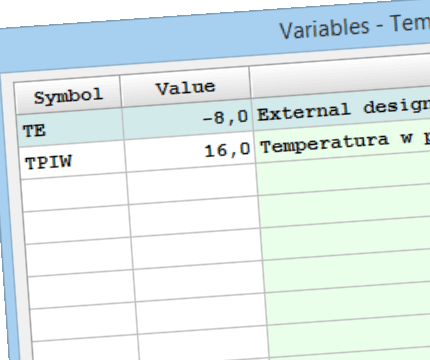Select the -8,0 value cell

tap(188, 119)
